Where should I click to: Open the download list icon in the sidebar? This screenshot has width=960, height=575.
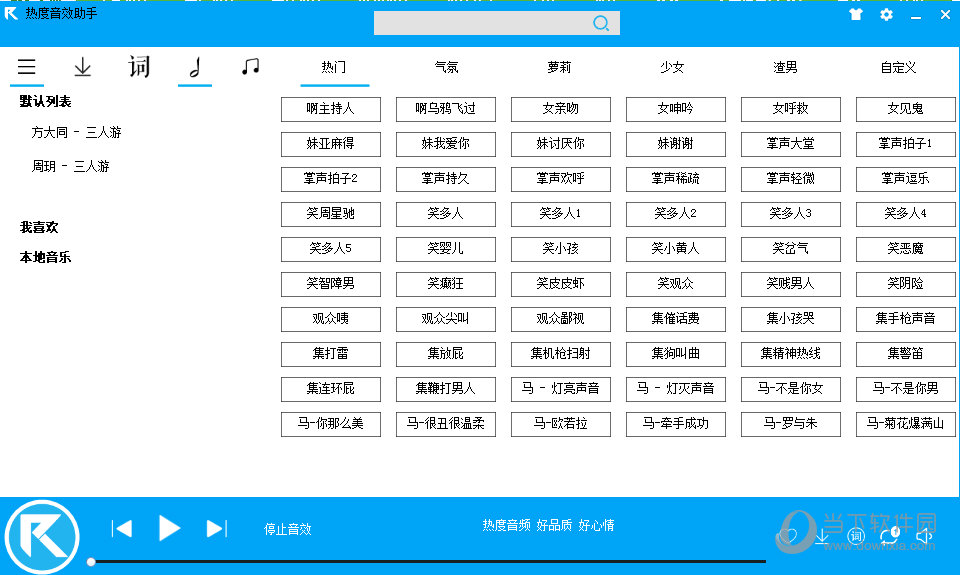tap(83, 66)
